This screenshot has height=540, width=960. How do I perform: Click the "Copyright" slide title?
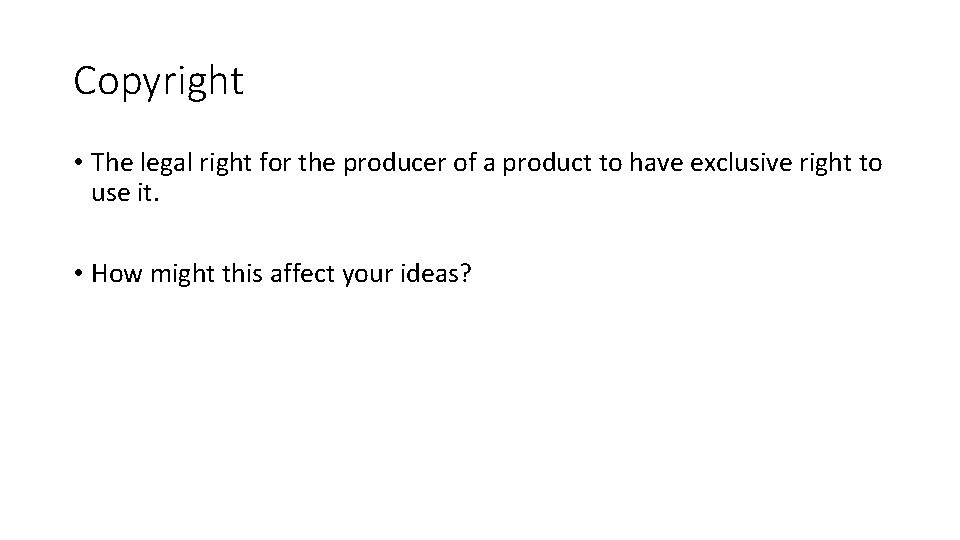click(159, 81)
